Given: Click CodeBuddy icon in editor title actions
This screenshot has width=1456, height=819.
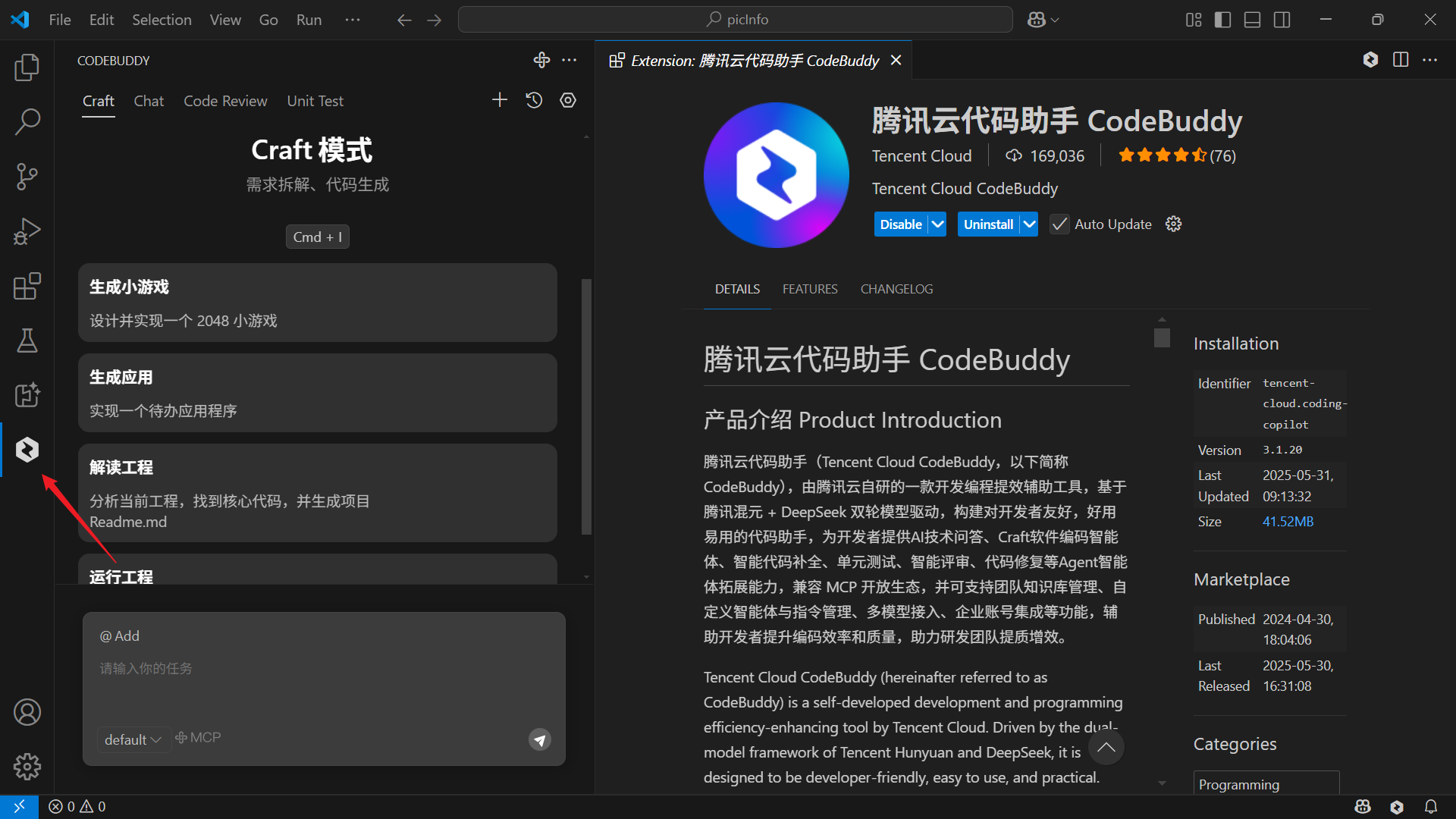Looking at the screenshot, I should coord(1370,60).
